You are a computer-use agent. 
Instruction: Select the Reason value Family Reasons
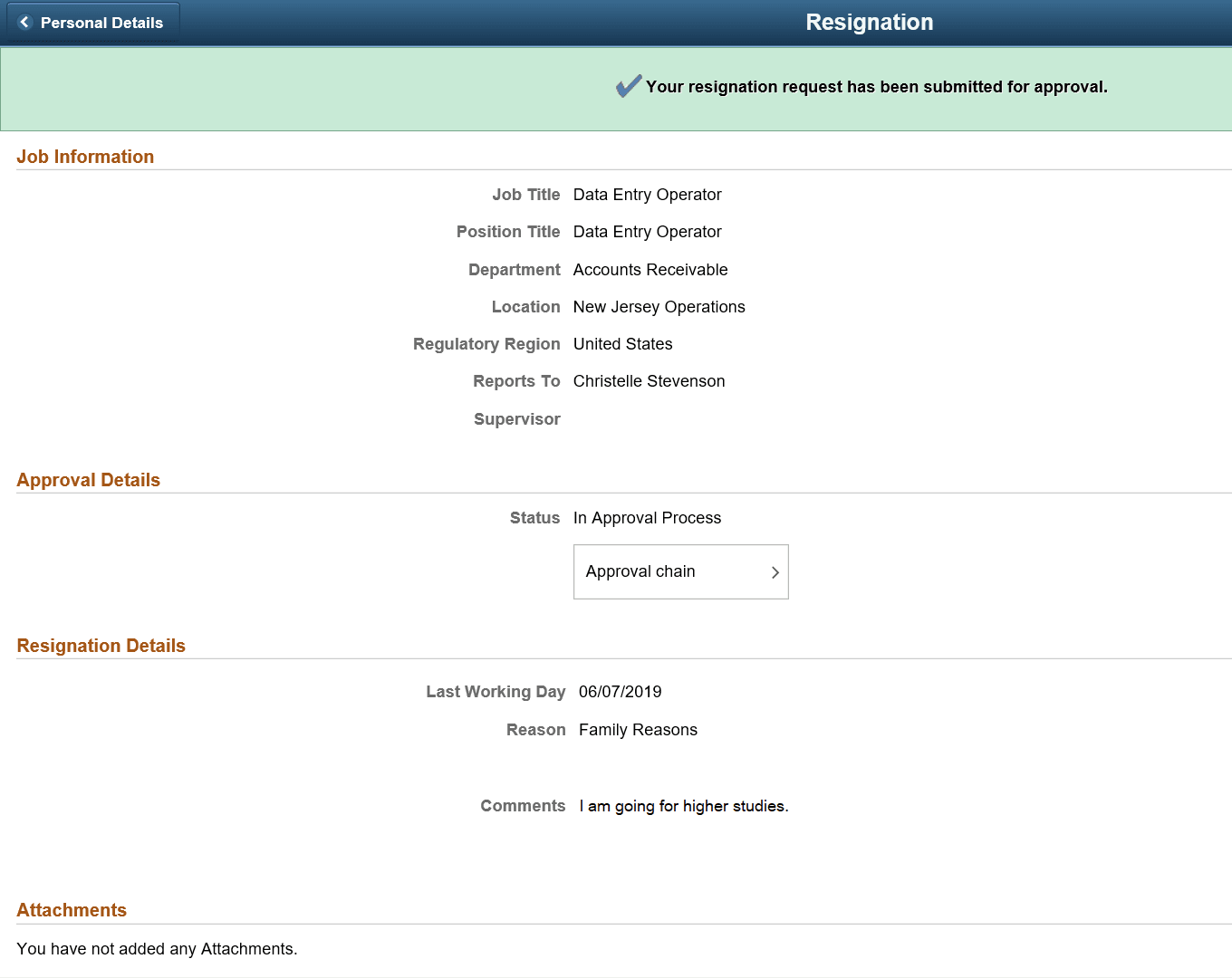tap(638, 730)
